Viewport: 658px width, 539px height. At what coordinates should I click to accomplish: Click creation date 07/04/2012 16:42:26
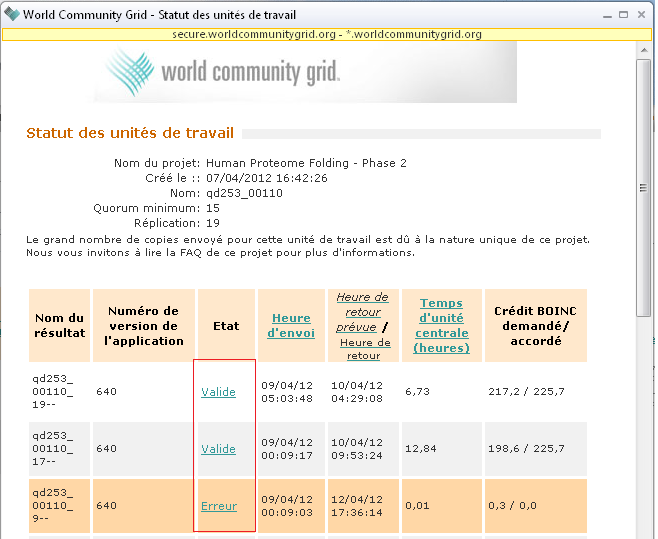[266, 178]
